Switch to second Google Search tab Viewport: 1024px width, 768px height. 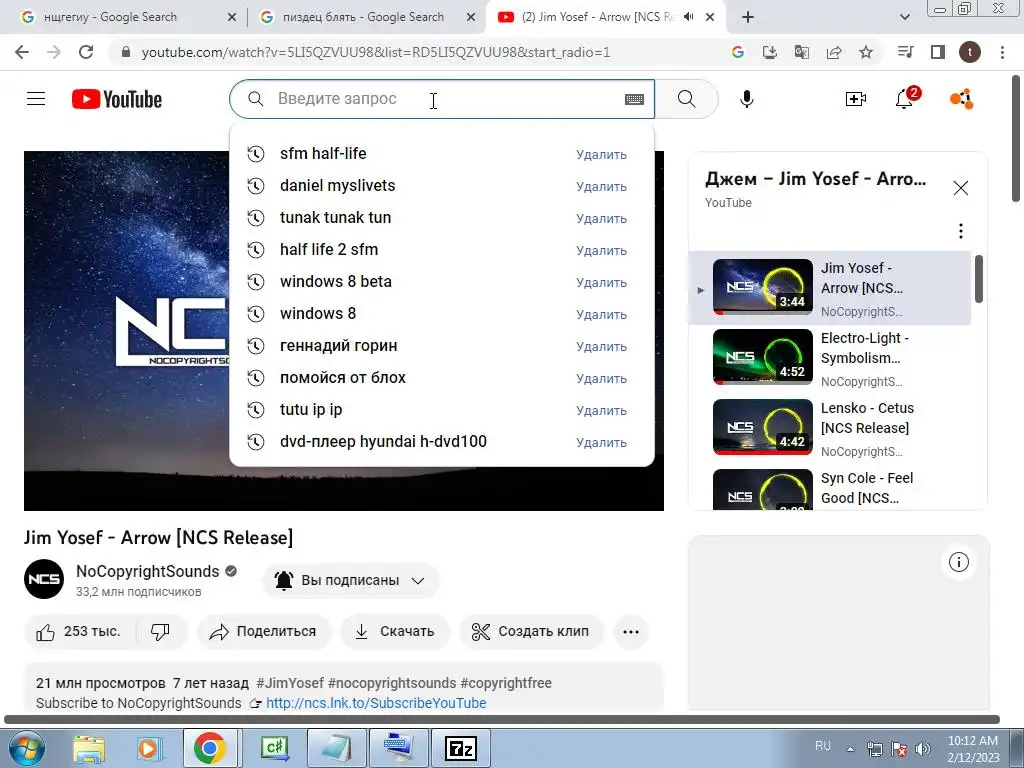pos(367,17)
